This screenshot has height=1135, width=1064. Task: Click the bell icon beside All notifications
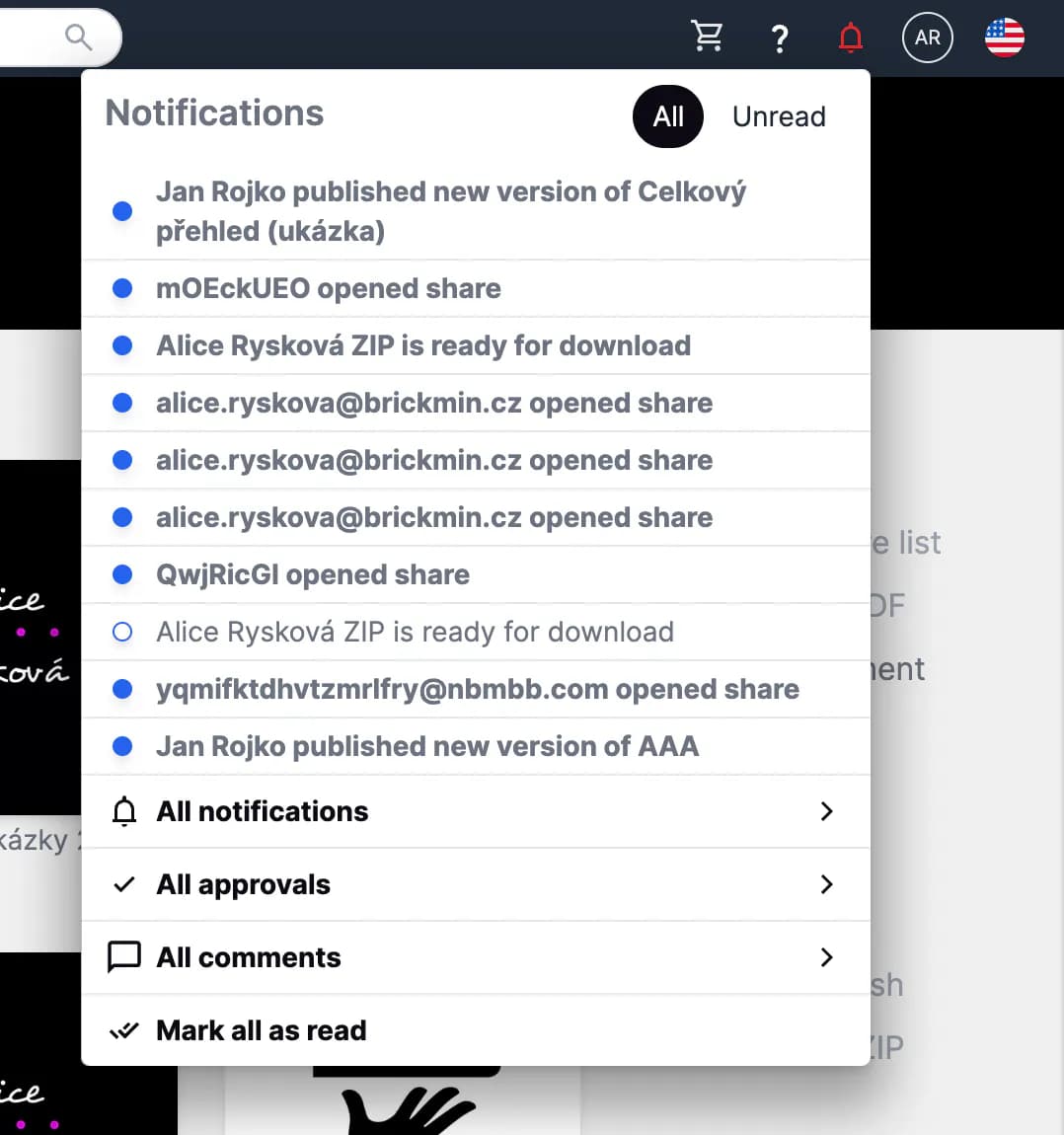click(x=124, y=811)
